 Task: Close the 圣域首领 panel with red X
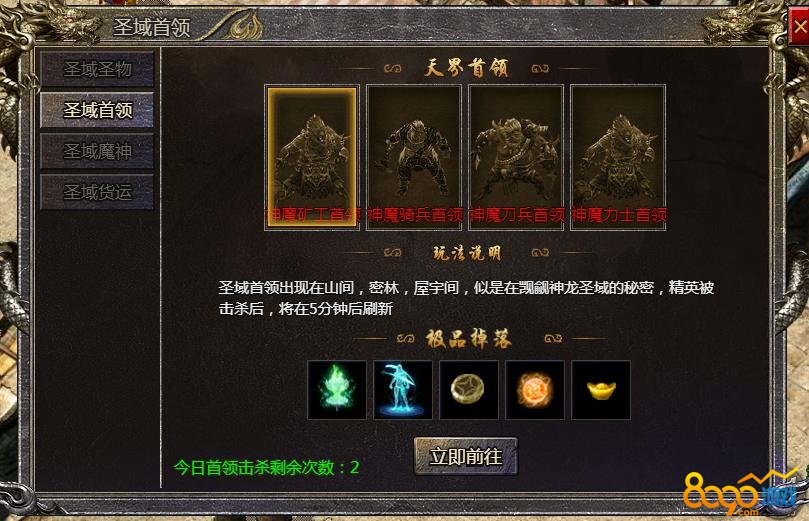(x=799, y=27)
